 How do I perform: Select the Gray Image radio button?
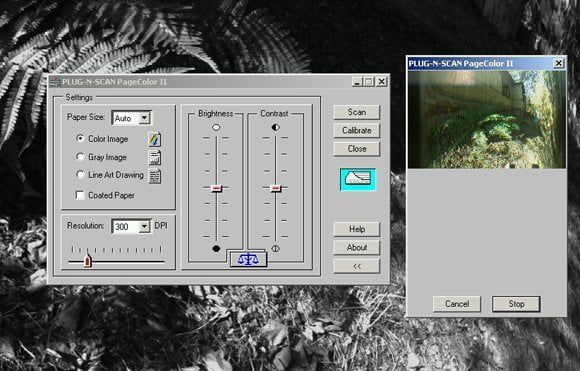pos(80,156)
